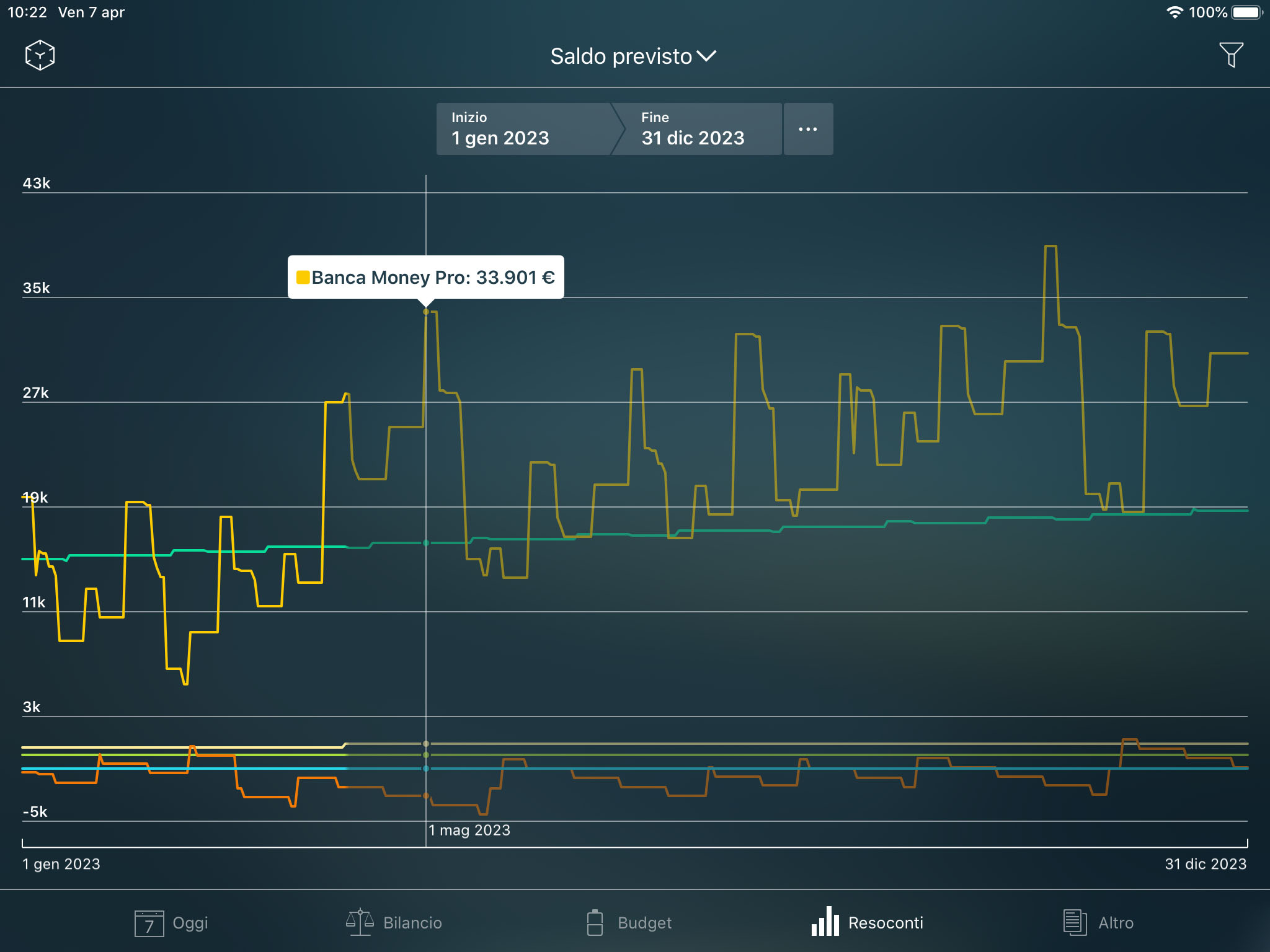Switch to the Budget tab
Viewport: 1270px width, 952px height.
pos(629,922)
